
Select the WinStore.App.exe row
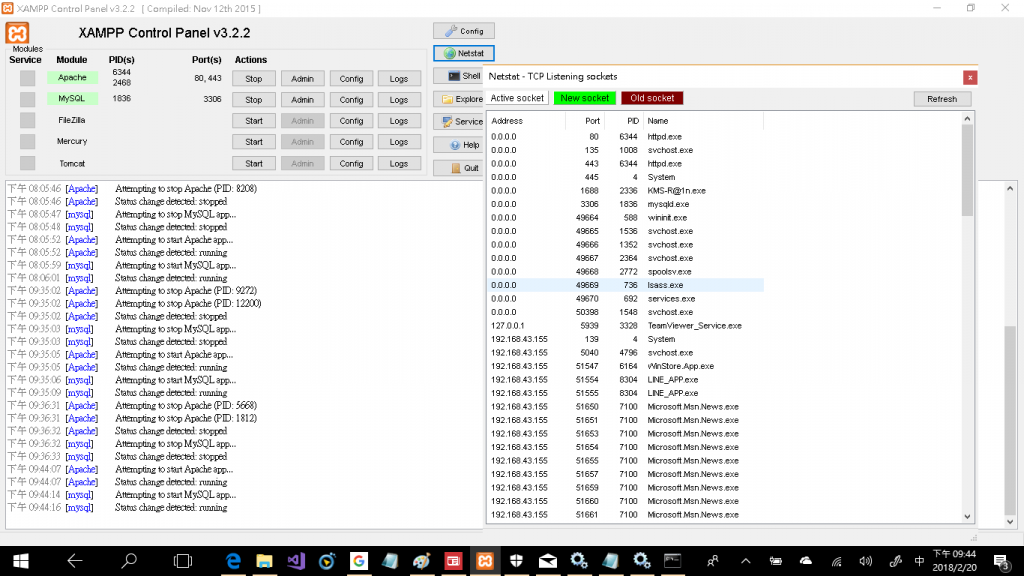pos(626,366)
